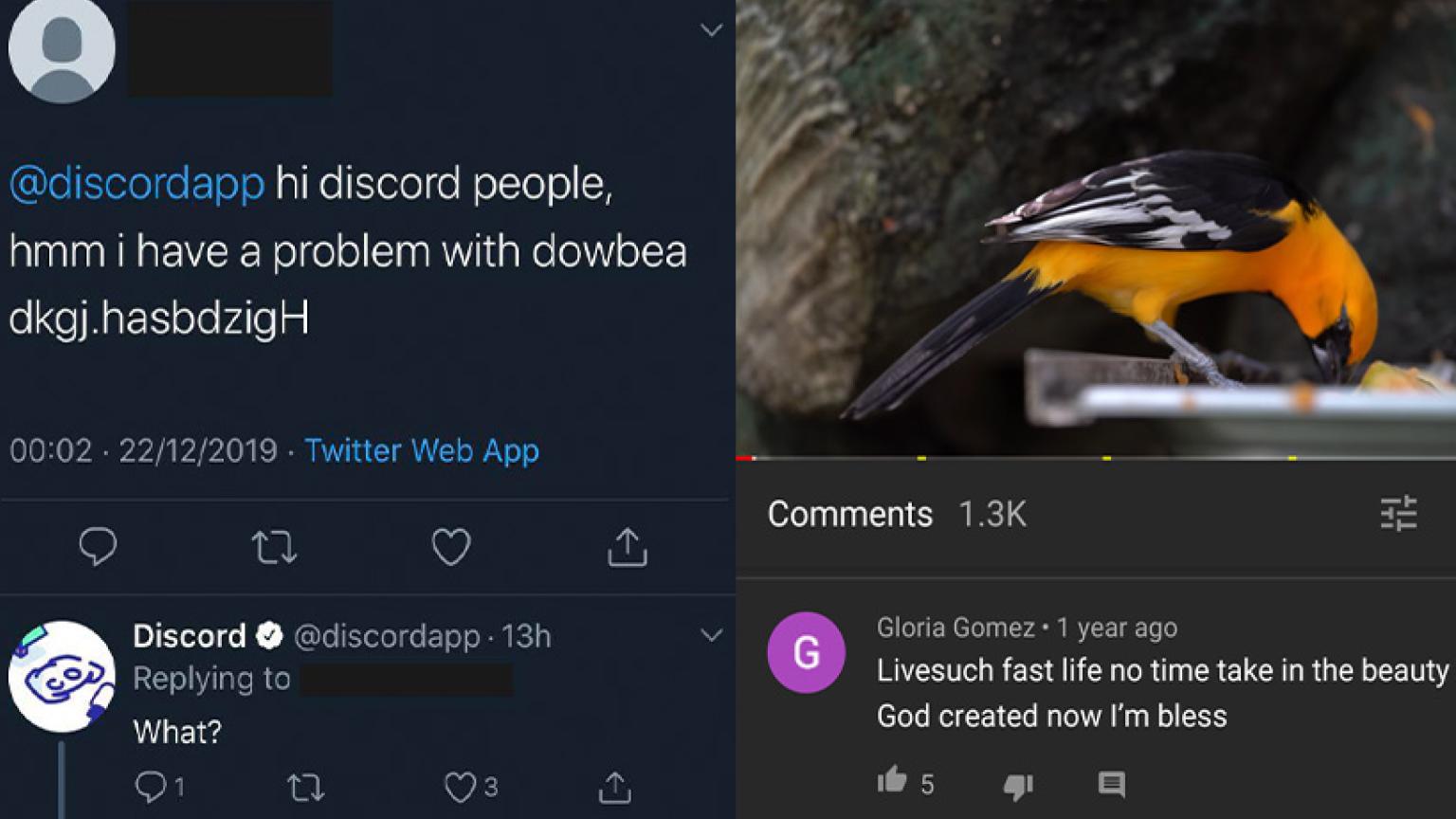
Task: Retweet Discord's "What?" reply
Action: (305, 787)
